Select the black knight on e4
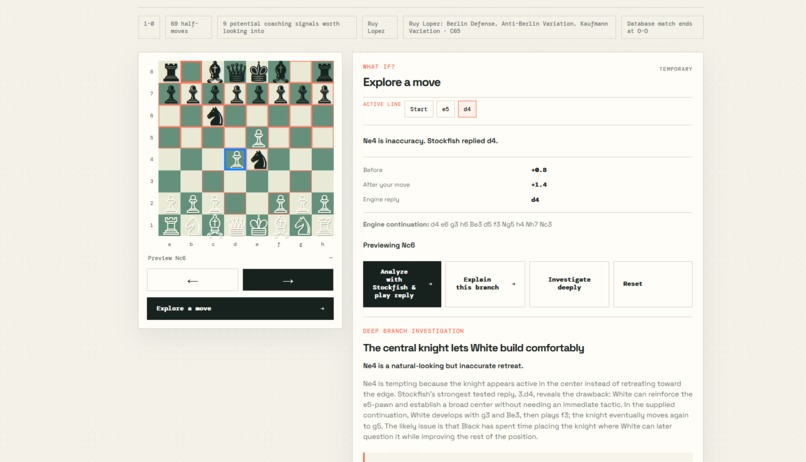 pyautogui.click(x=258, y=159)
